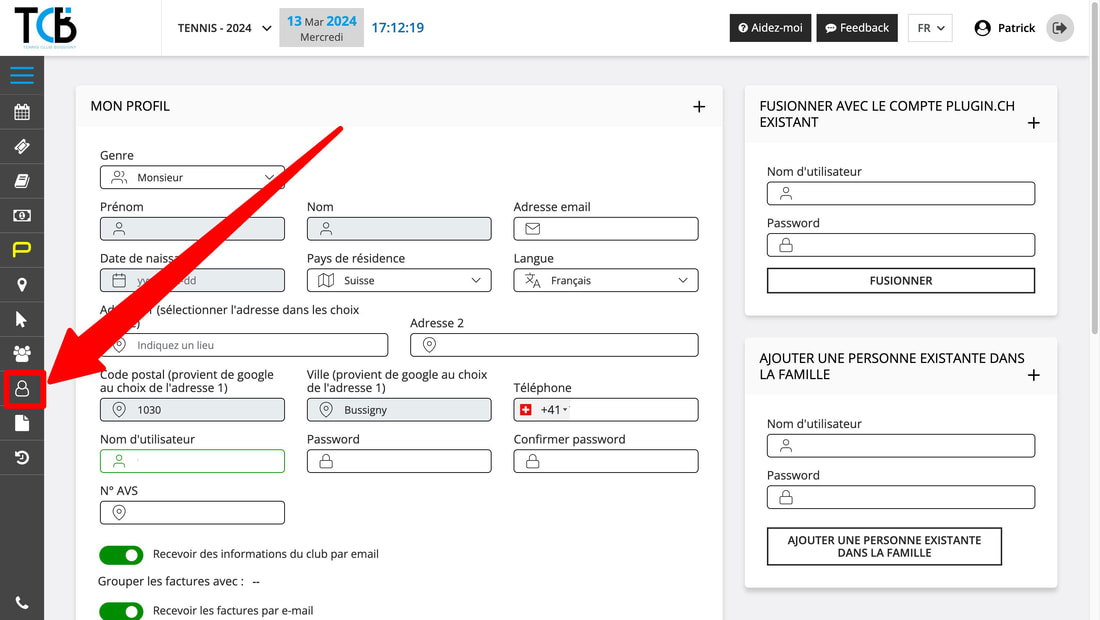Click the history clock icon in sidebar
Image resolution: width=1100 pixels, height=620 pixels.
(x=22, y=458)
